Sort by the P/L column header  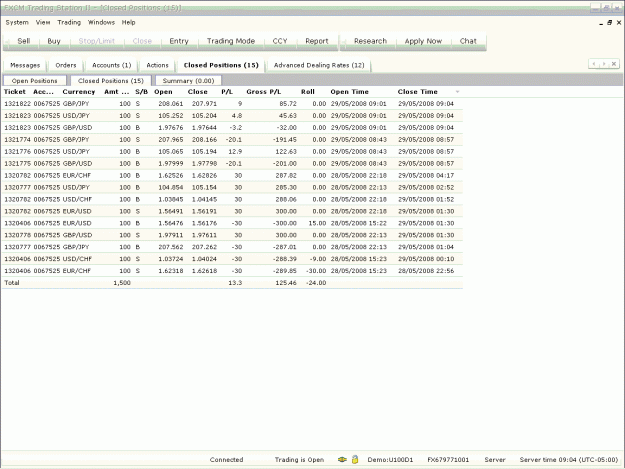[x=227, y=92]
